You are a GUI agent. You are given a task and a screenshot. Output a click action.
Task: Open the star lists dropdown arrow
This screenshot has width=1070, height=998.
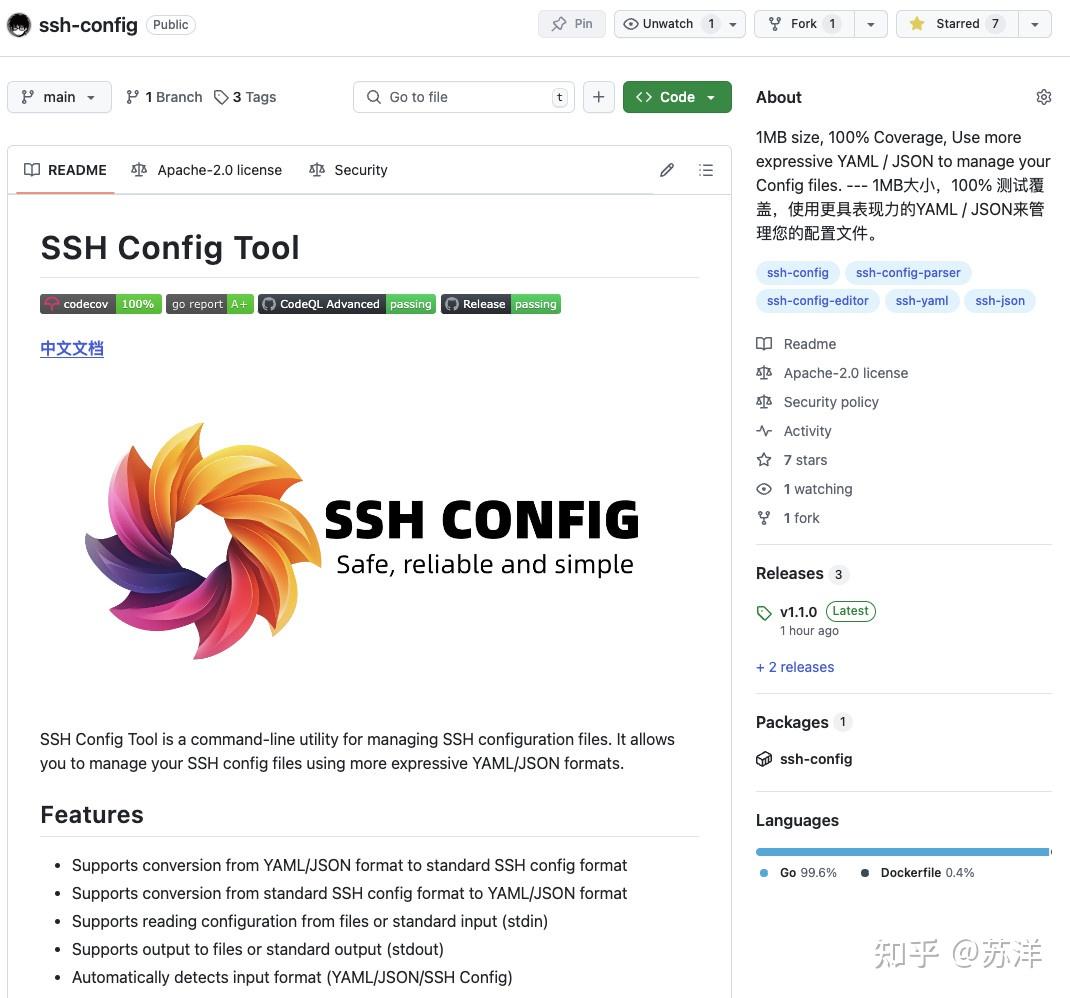(1035, 24)
